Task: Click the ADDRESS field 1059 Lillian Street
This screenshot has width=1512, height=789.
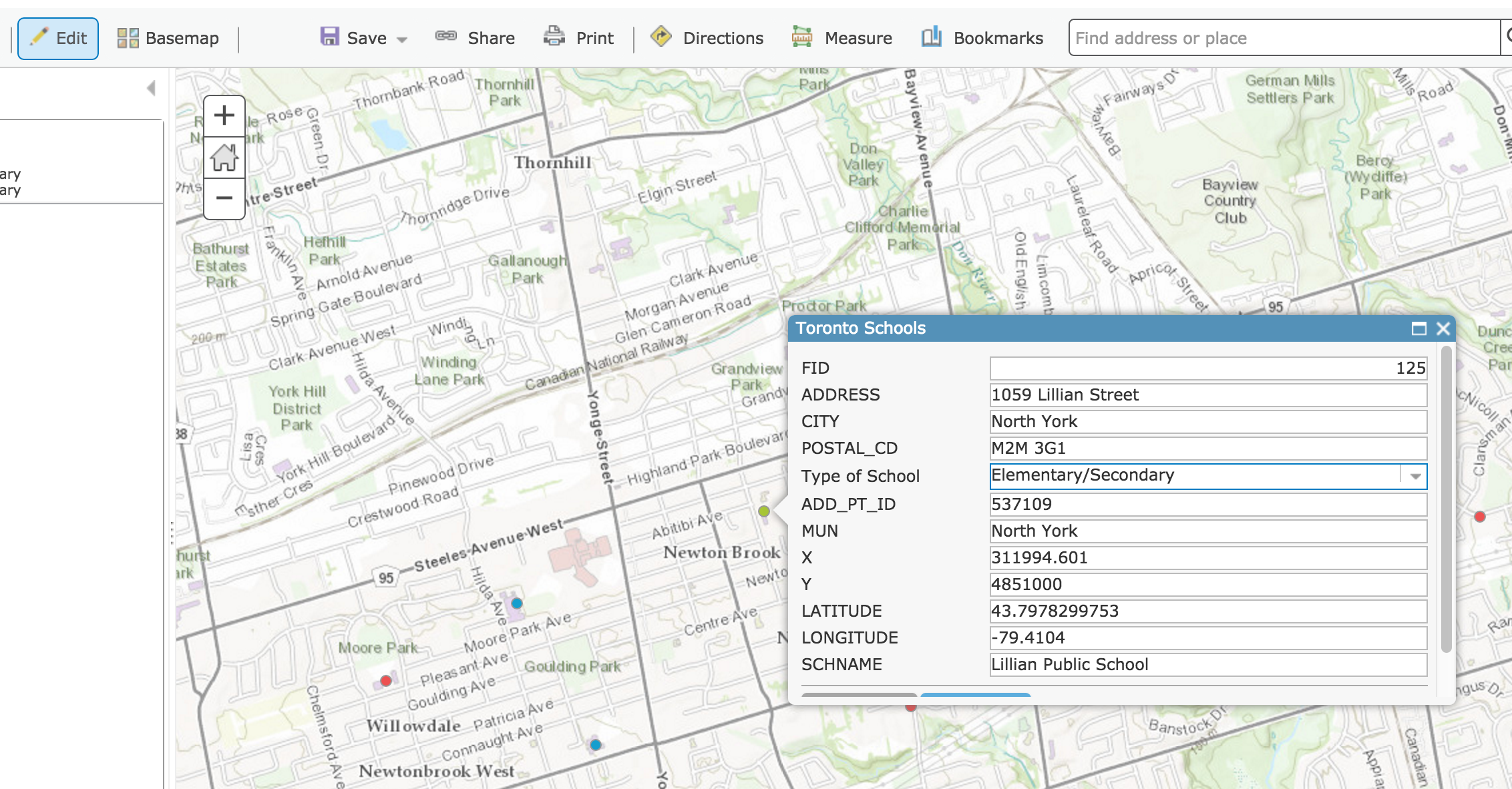Action: pos(1208,394)
